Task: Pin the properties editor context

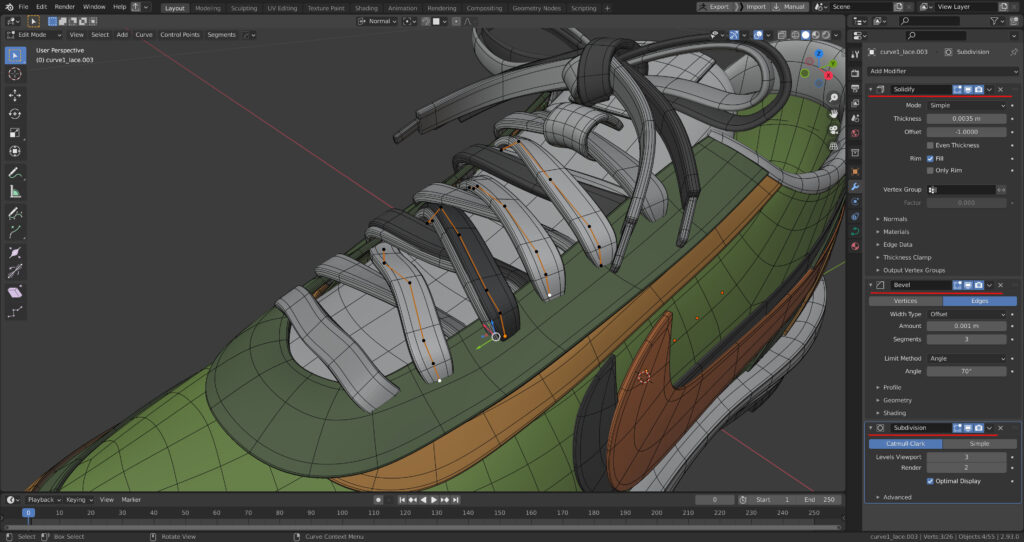Action: 1014,52
